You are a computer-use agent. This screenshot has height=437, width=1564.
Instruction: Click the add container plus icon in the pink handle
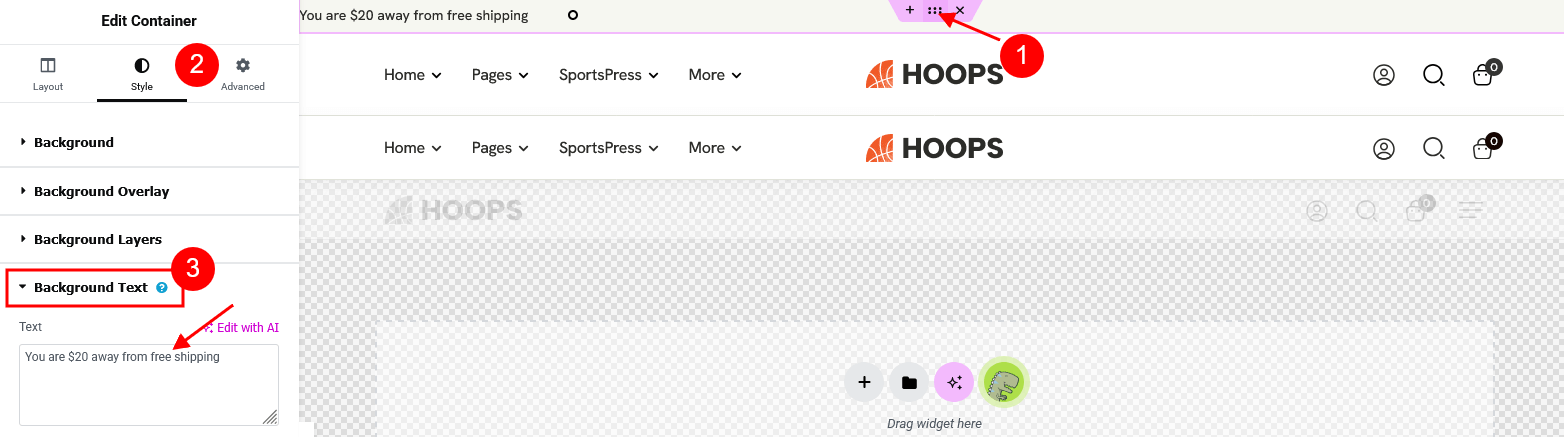click(909, 10)
